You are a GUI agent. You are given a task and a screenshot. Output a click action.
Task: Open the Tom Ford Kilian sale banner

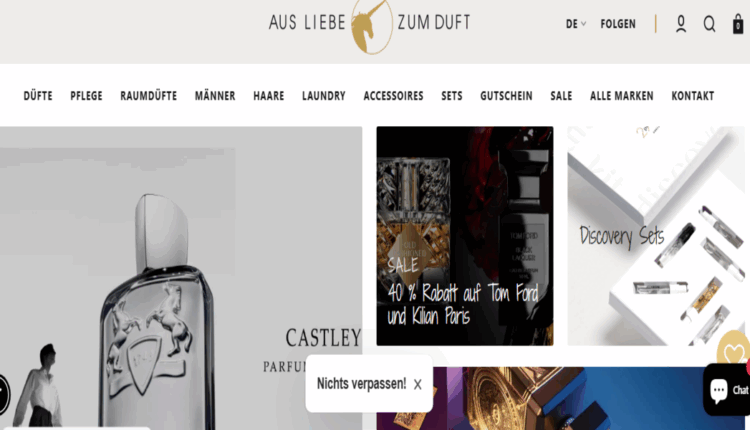tap(465, 236)
